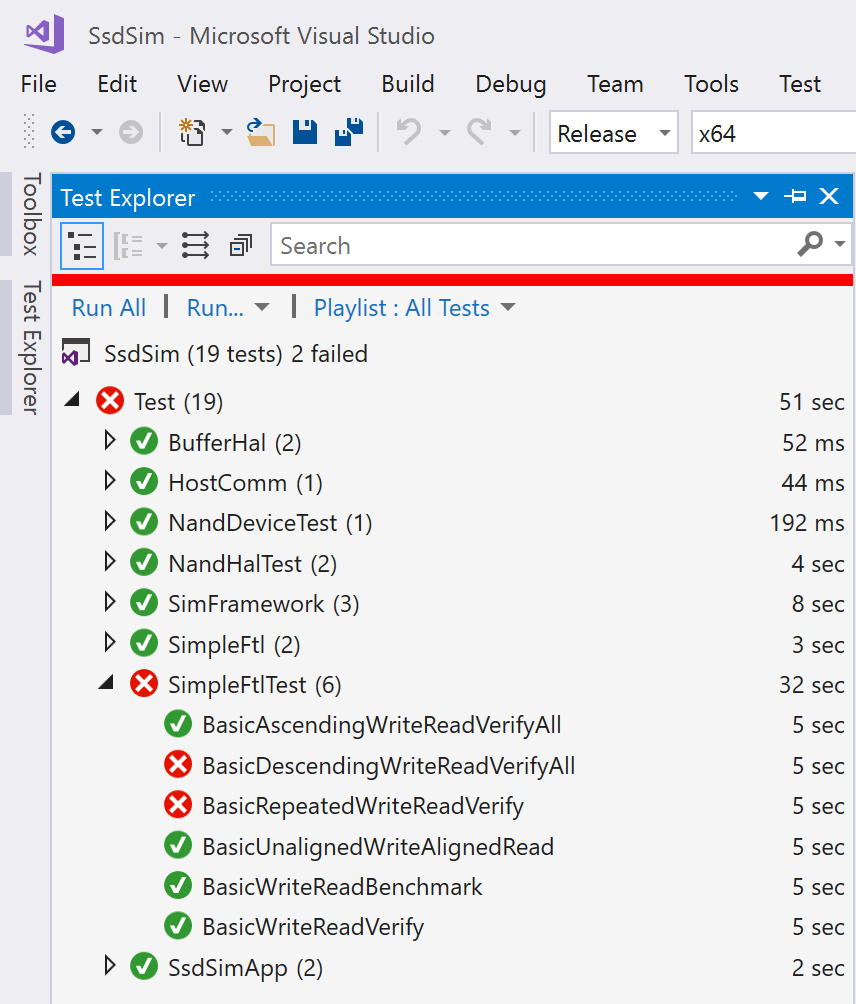856x1004 pixels.
Task: Click the Save icon
Action: point(305,132)
